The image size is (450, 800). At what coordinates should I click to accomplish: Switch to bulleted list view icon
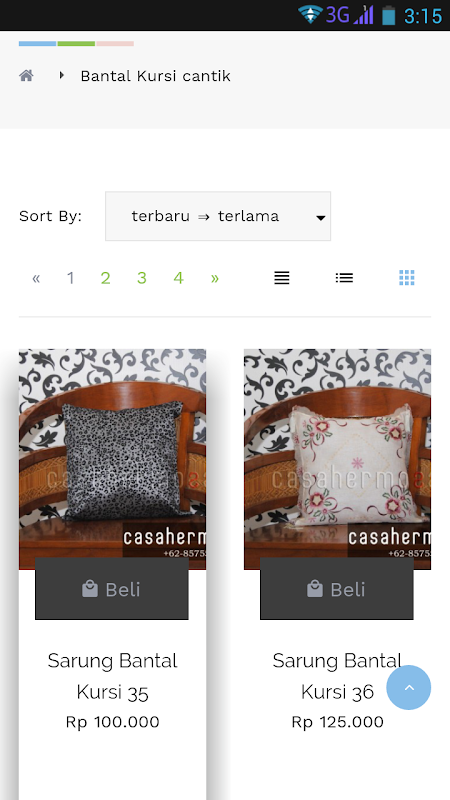(344, 278)
